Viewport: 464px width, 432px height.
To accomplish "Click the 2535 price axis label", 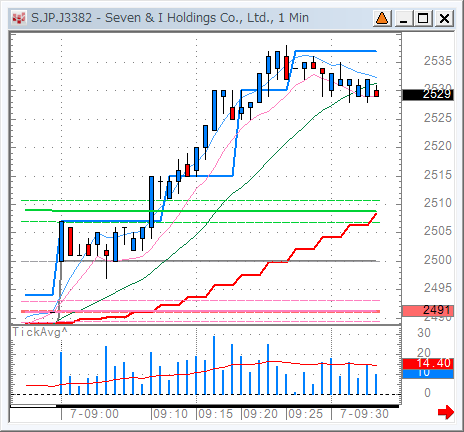I will (x=438, y=61).
